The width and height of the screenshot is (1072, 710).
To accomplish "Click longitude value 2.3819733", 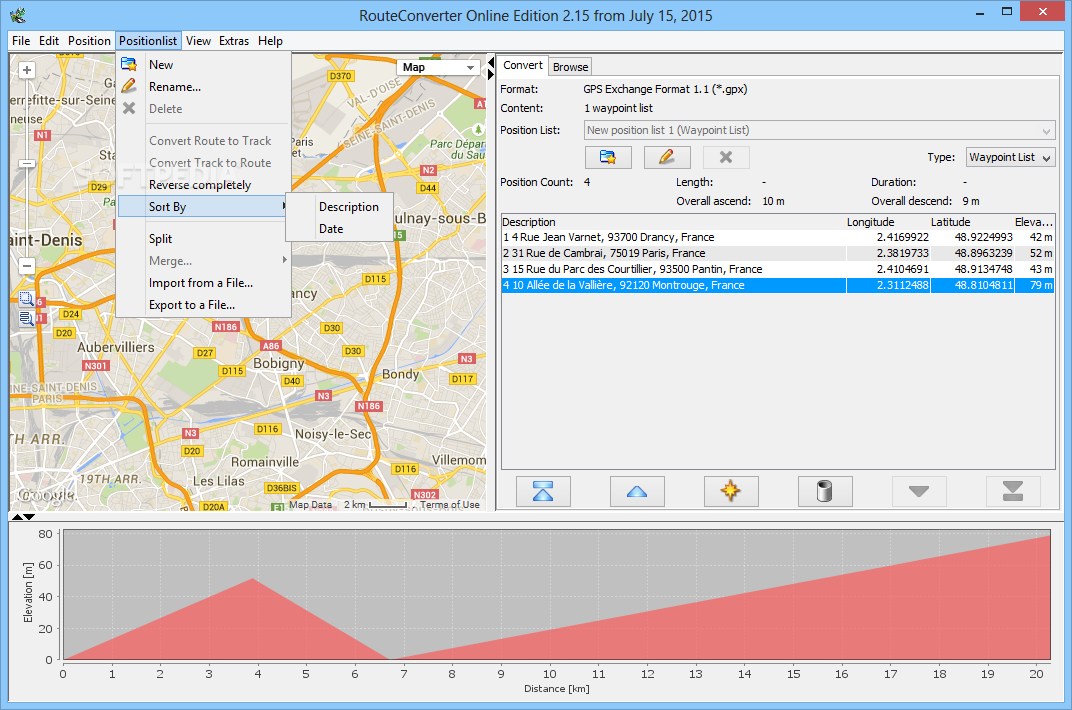I will coord(902,253).
